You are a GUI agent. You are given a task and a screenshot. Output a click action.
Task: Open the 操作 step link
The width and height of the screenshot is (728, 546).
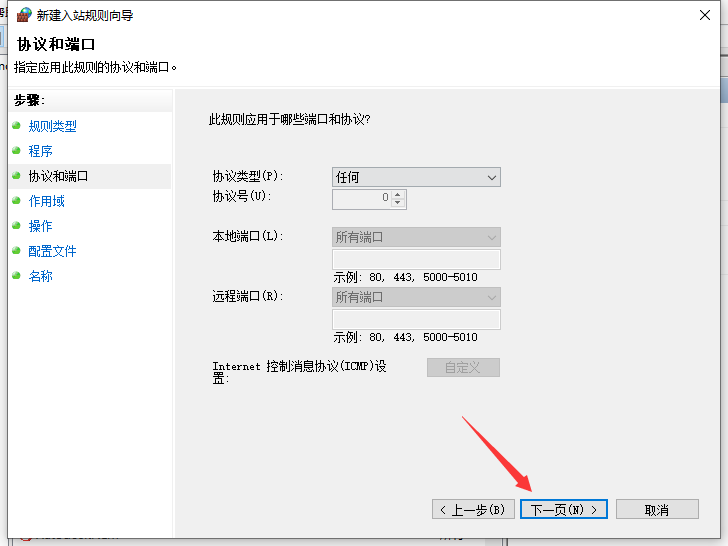coord(40,227)
